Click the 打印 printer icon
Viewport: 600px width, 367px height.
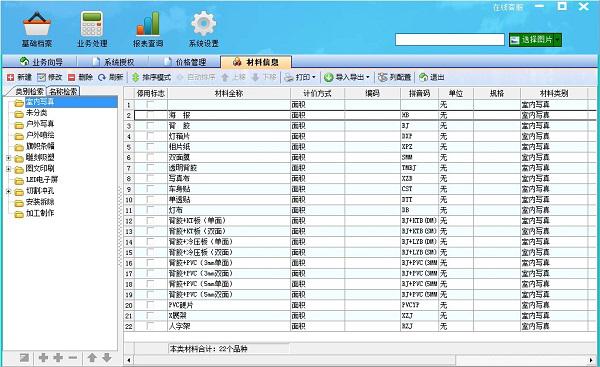click(289, 77)
